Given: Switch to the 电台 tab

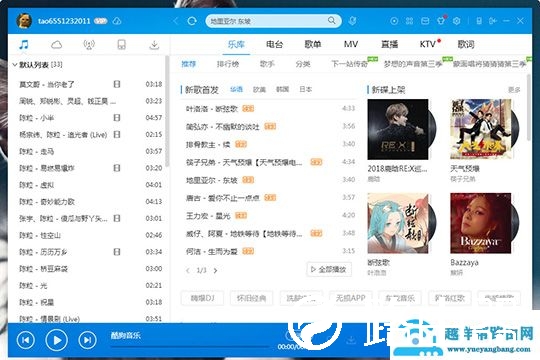Looking at the screenshot, I should point(274,44).
